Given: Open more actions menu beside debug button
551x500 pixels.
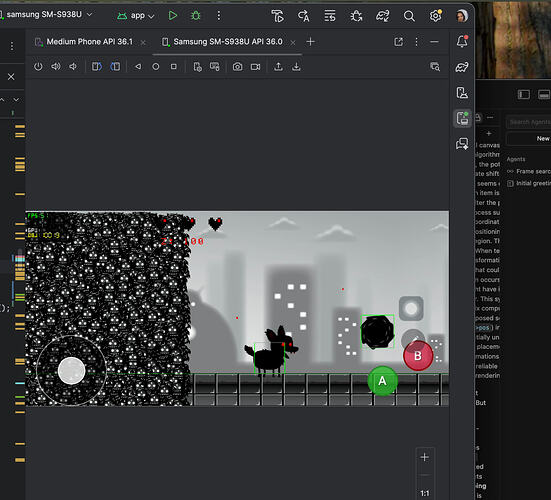Looking at the screenshot, I should 219,15.
